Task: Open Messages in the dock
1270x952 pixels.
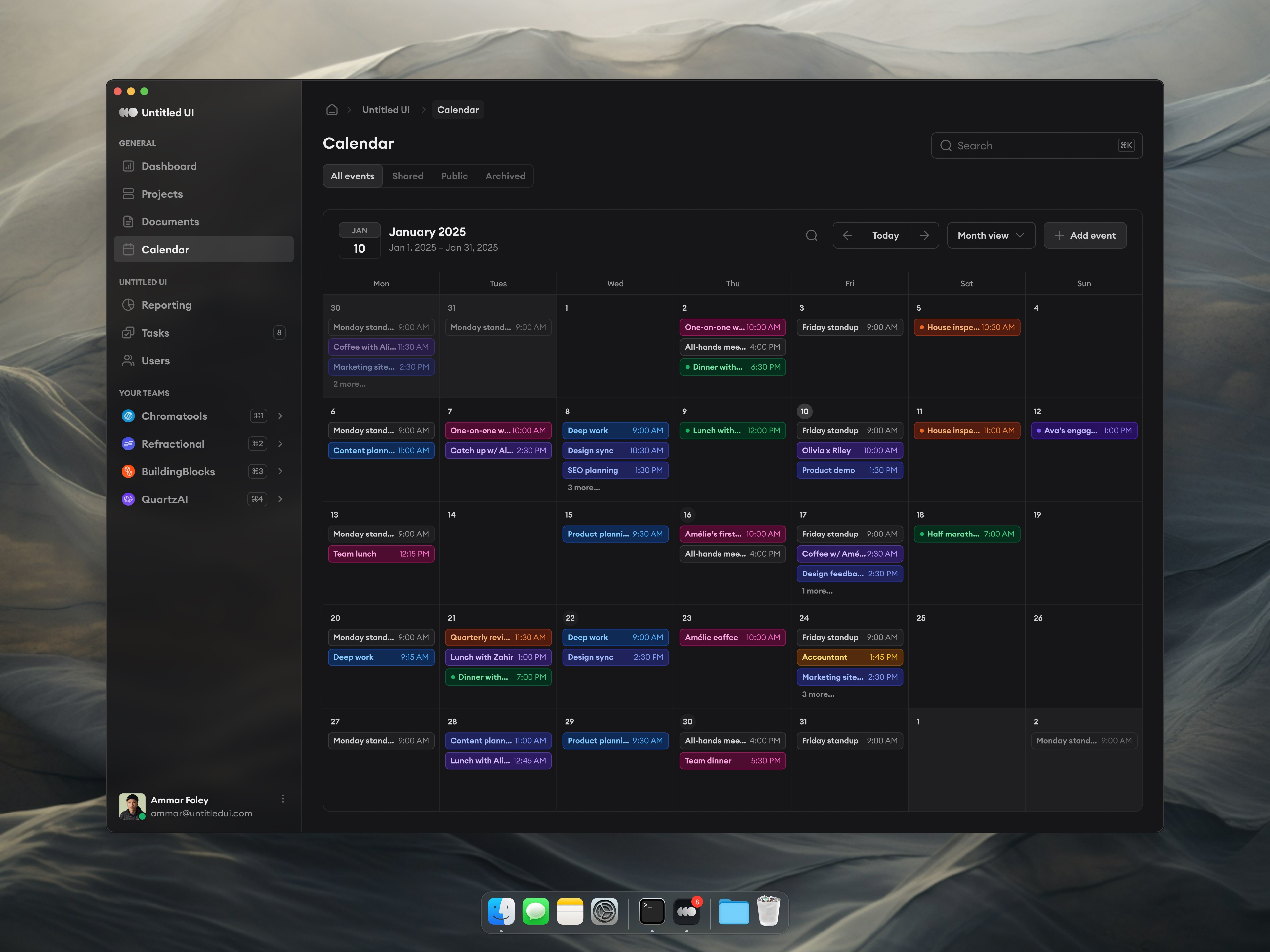Action: tap(536, 911)
